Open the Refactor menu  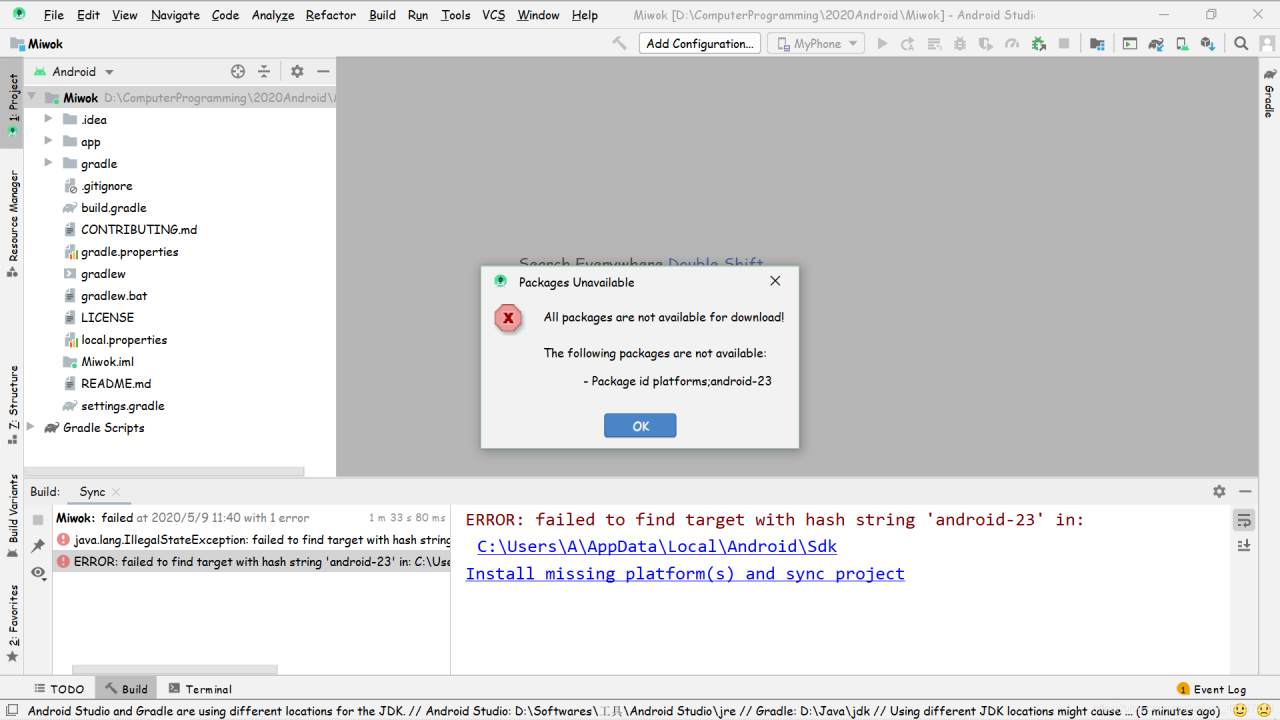click(330, 15)
